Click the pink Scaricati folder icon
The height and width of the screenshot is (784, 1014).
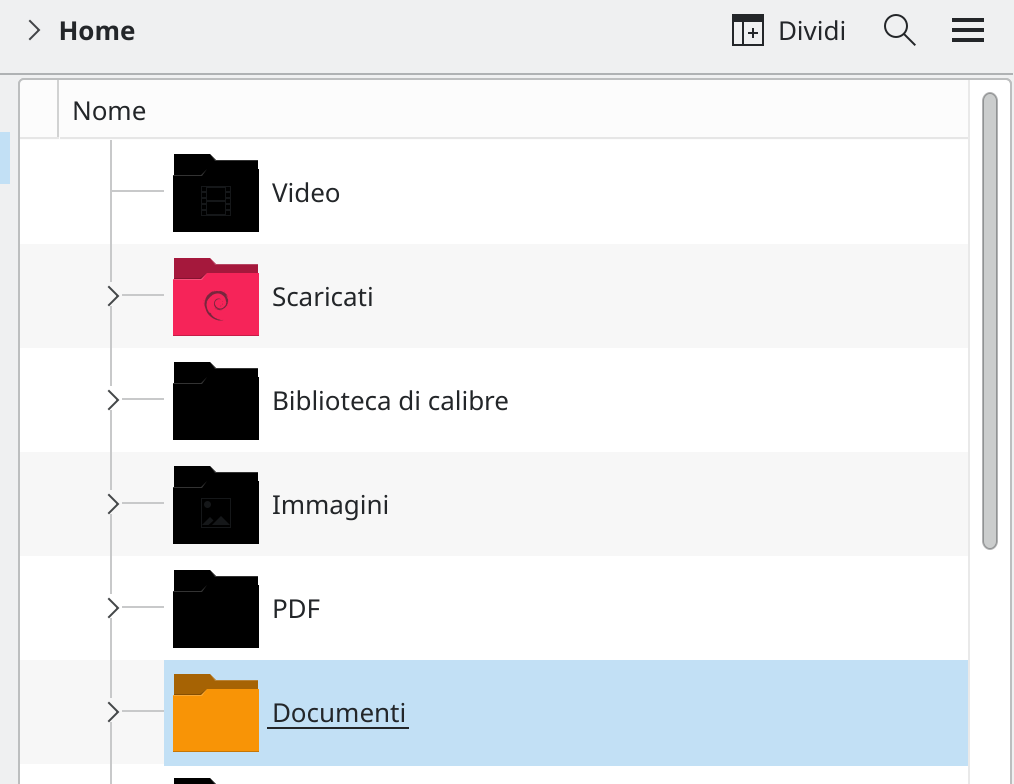[216, 297]
